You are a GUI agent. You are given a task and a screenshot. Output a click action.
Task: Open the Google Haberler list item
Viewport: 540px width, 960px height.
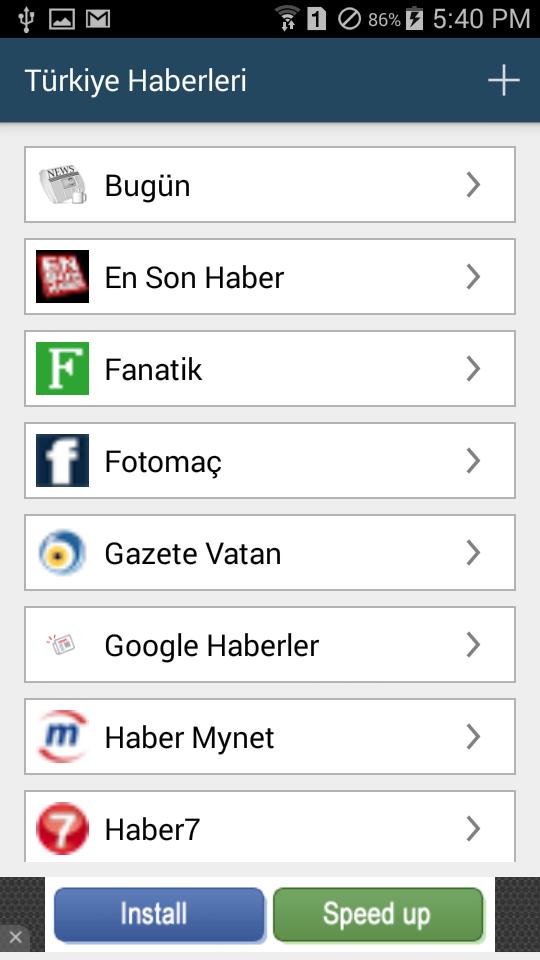(270, 645)
